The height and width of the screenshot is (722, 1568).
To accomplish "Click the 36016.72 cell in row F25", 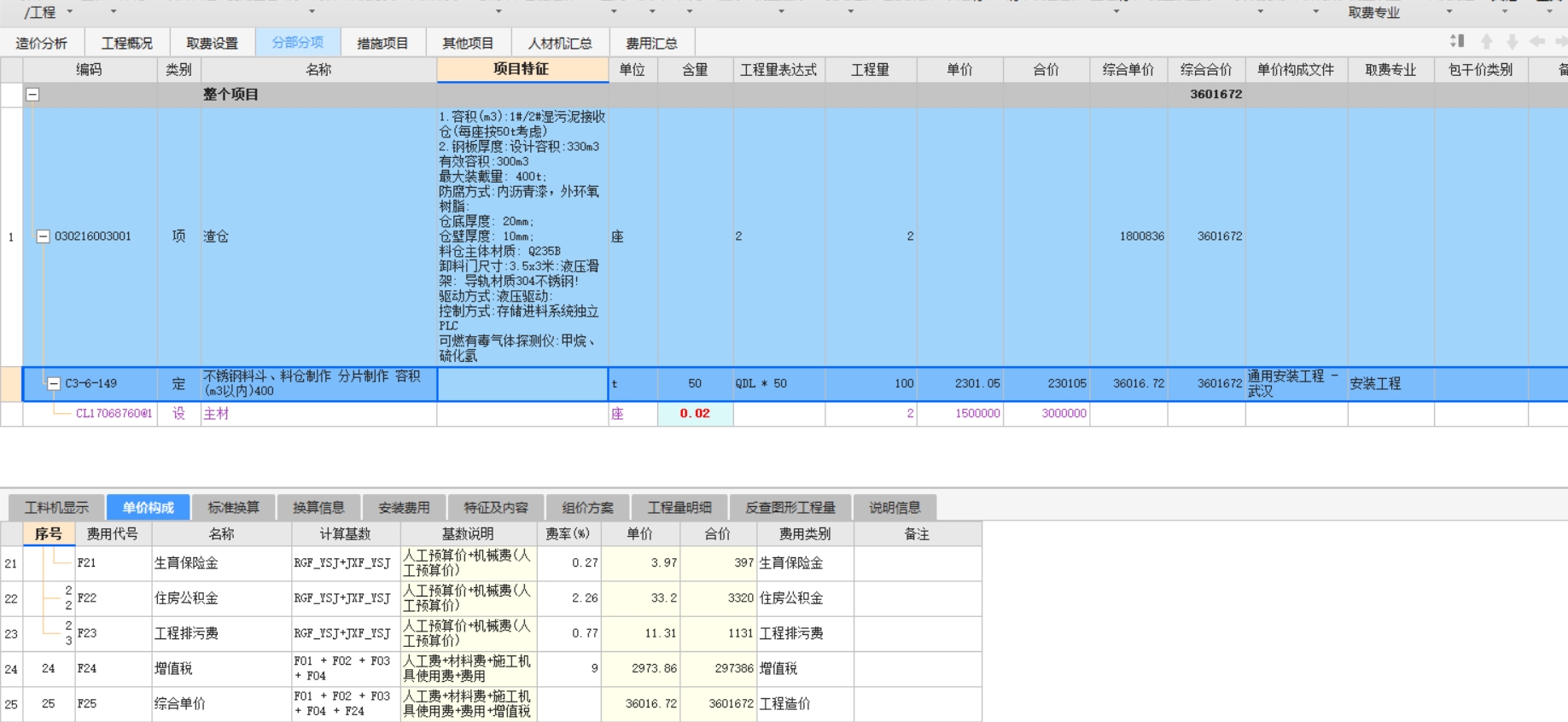I will pos(640,704).
